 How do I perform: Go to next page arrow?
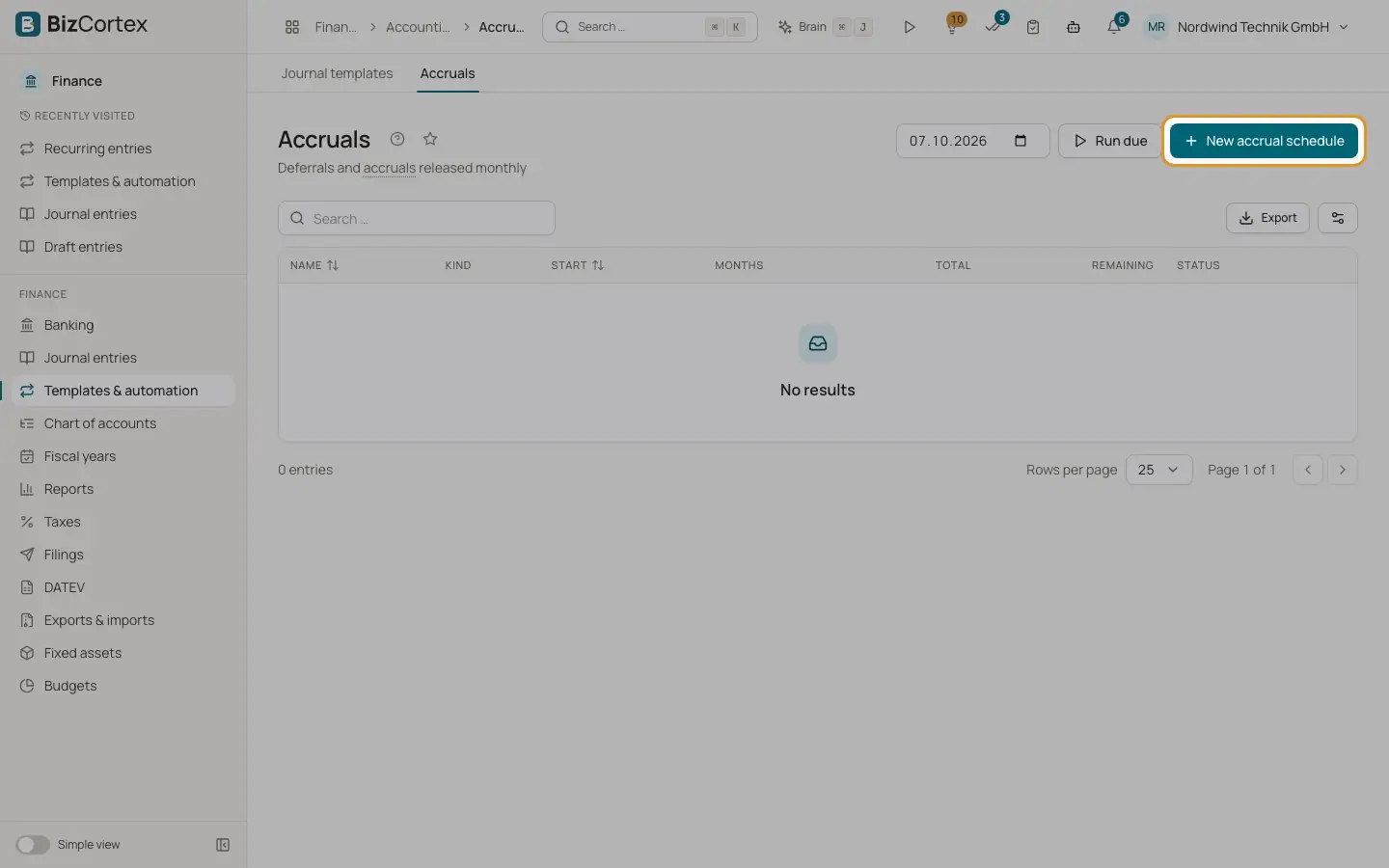pyautogui.click(x=1343, y=470)
